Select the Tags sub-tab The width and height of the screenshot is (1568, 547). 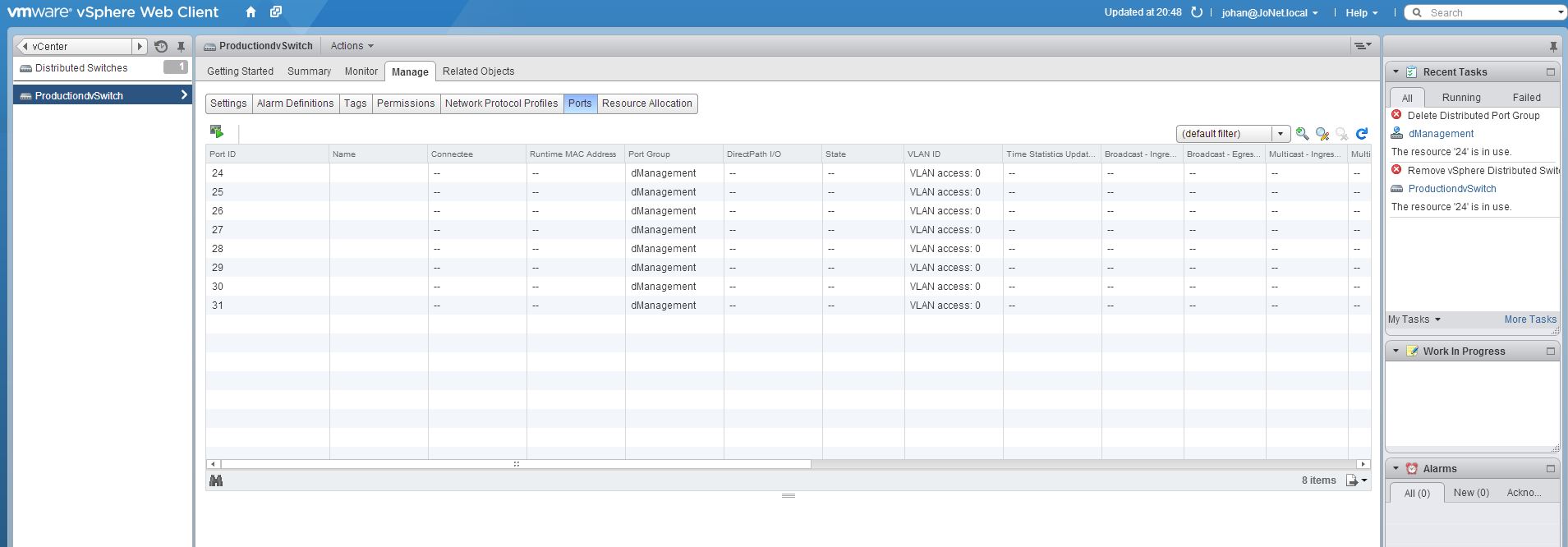tap(356, 103)
